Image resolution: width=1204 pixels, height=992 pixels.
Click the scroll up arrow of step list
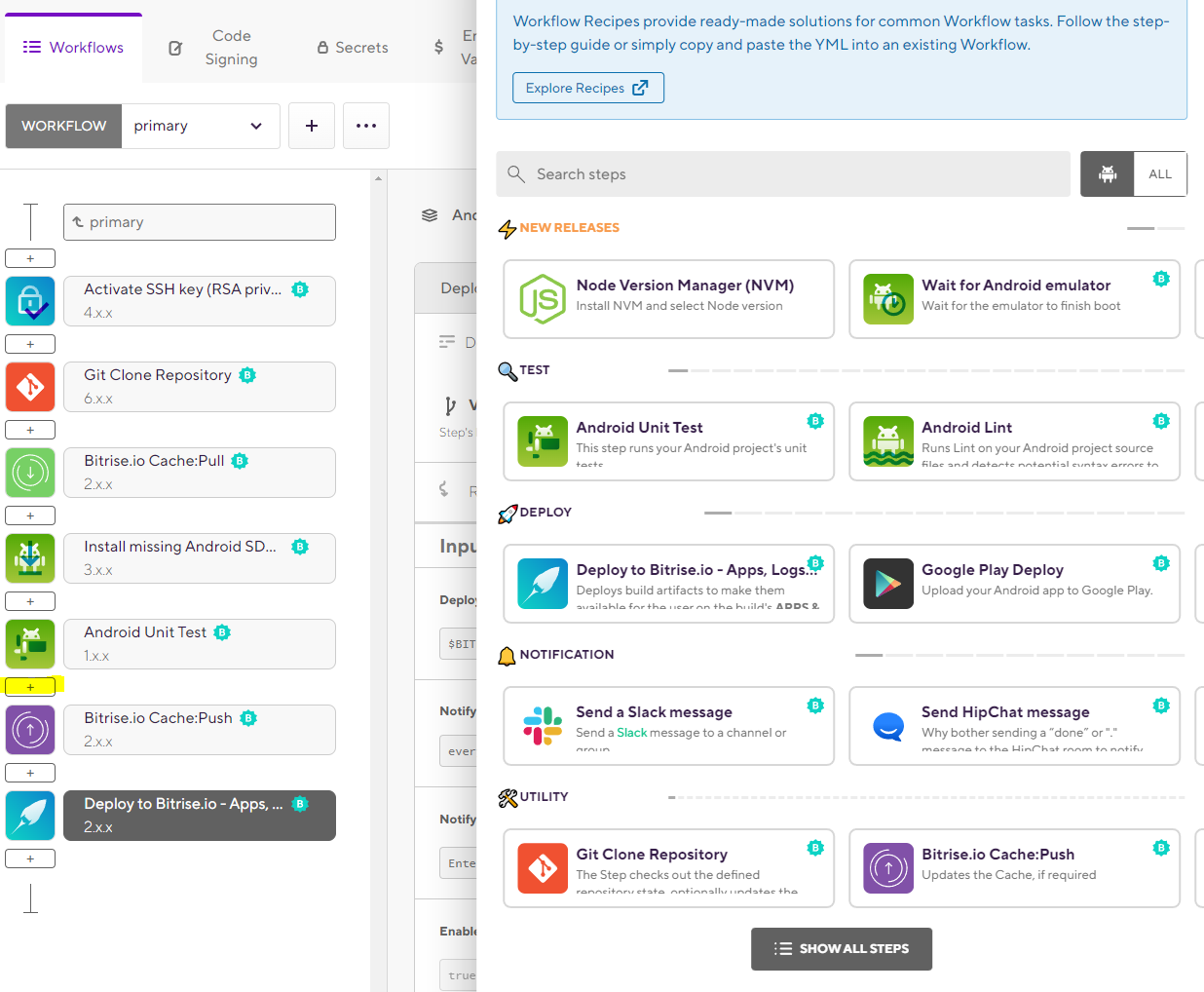[x=378, y=178]
